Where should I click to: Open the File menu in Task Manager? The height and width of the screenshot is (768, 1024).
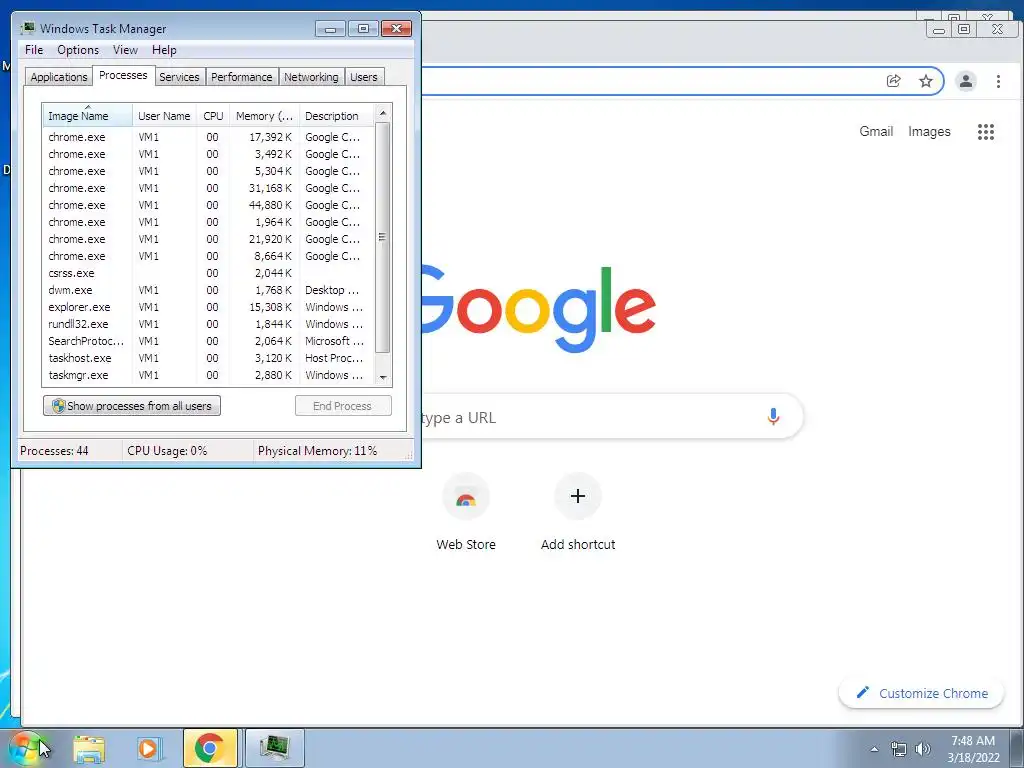click(x=34, y=50)
